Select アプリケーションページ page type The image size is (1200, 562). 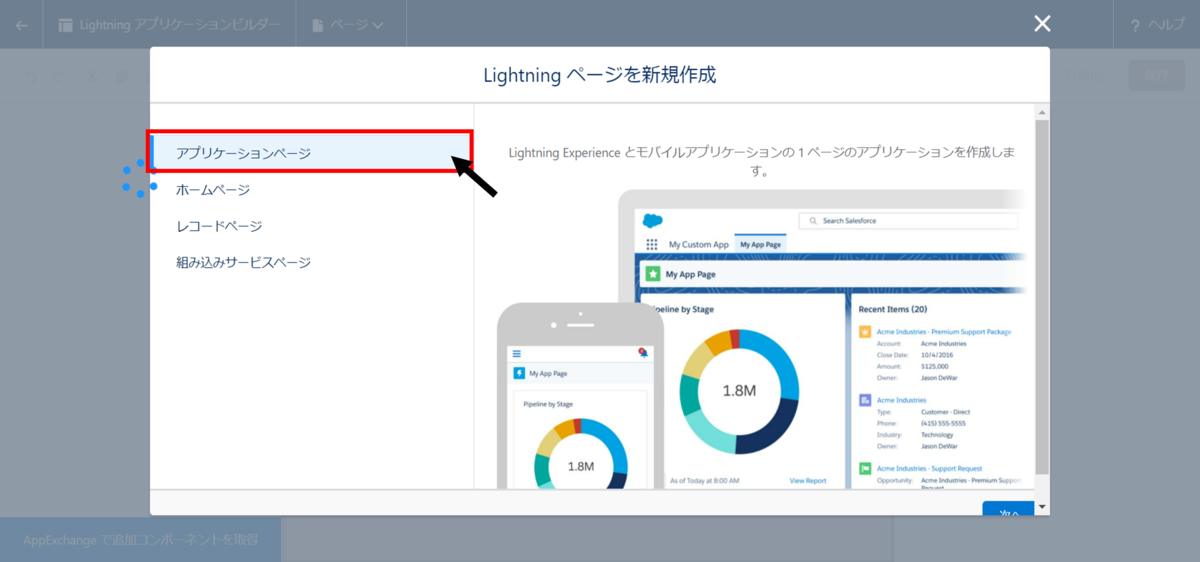tap(310, 153)
